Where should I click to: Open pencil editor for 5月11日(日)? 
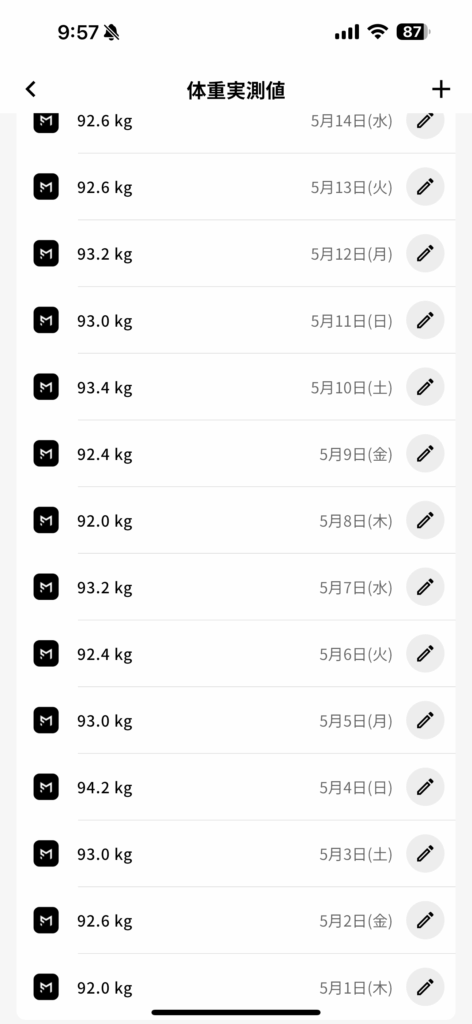tap(425, 321)
